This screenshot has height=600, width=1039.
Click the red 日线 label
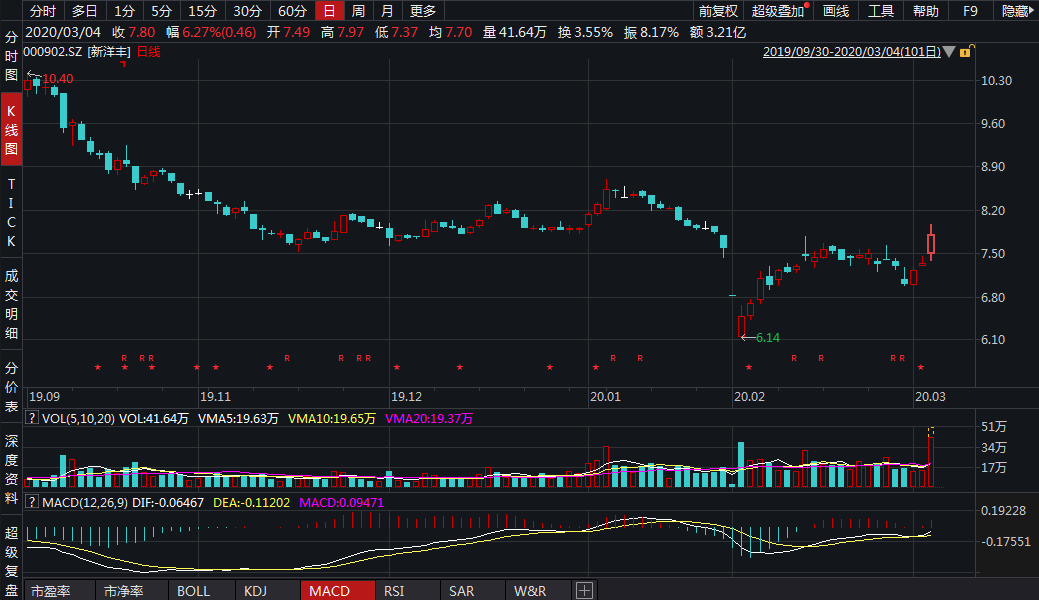[x=148, y=52]
